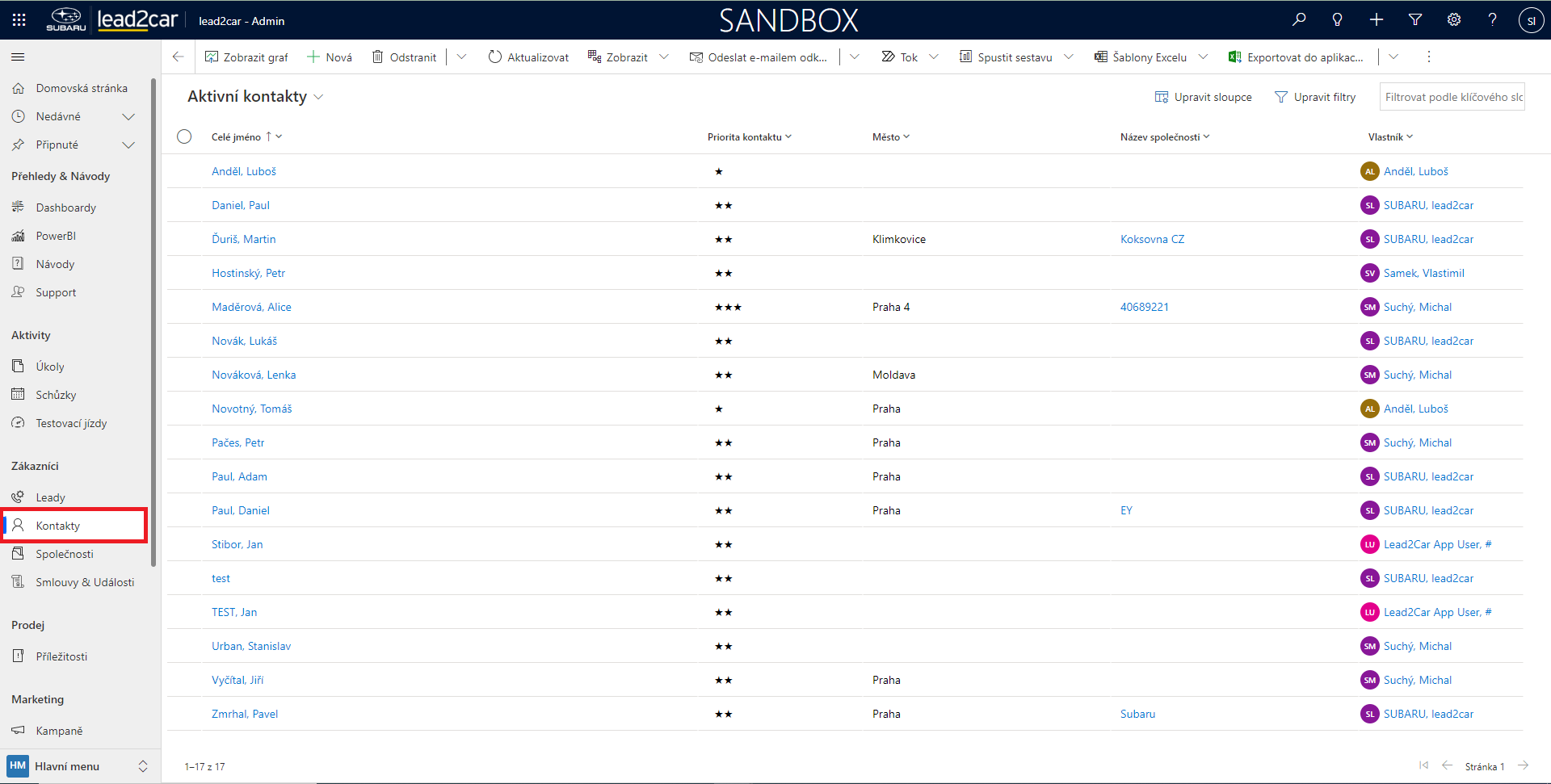The width and height of the screenshot is (1551, 784).
Task: Click the help question mark icon
Action: click(1492, 20)
